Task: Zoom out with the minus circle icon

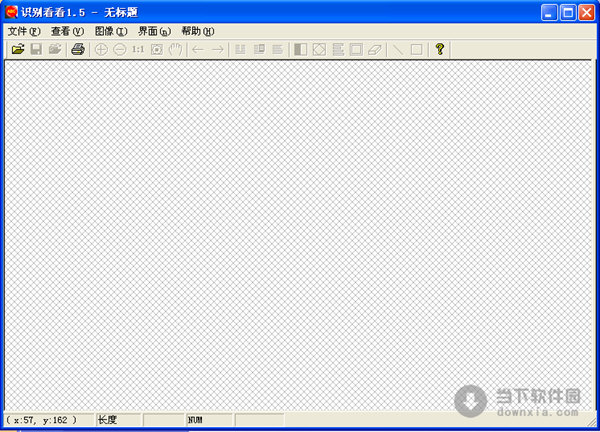Action: click(x=120, y=49)
